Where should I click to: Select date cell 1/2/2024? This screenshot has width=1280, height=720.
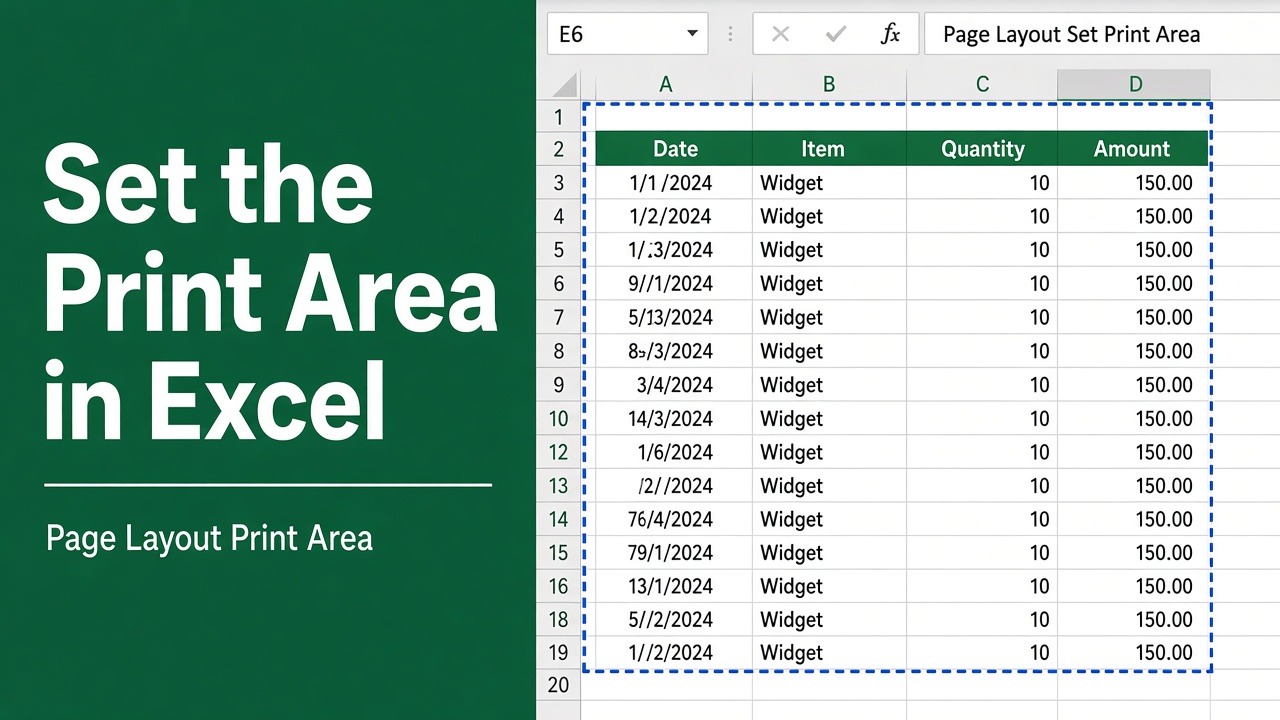click(674, 216)
